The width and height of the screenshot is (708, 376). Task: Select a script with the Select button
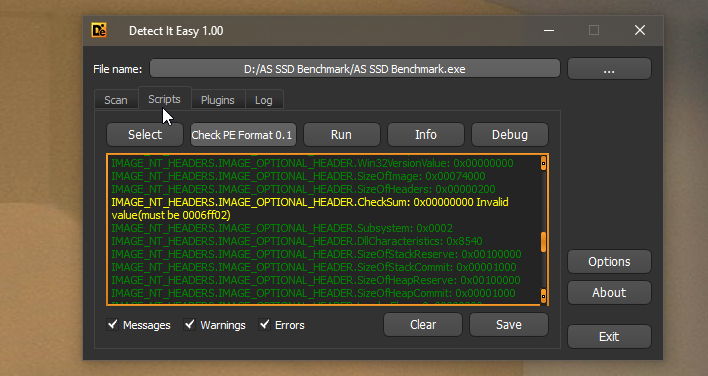click(145, 135)
